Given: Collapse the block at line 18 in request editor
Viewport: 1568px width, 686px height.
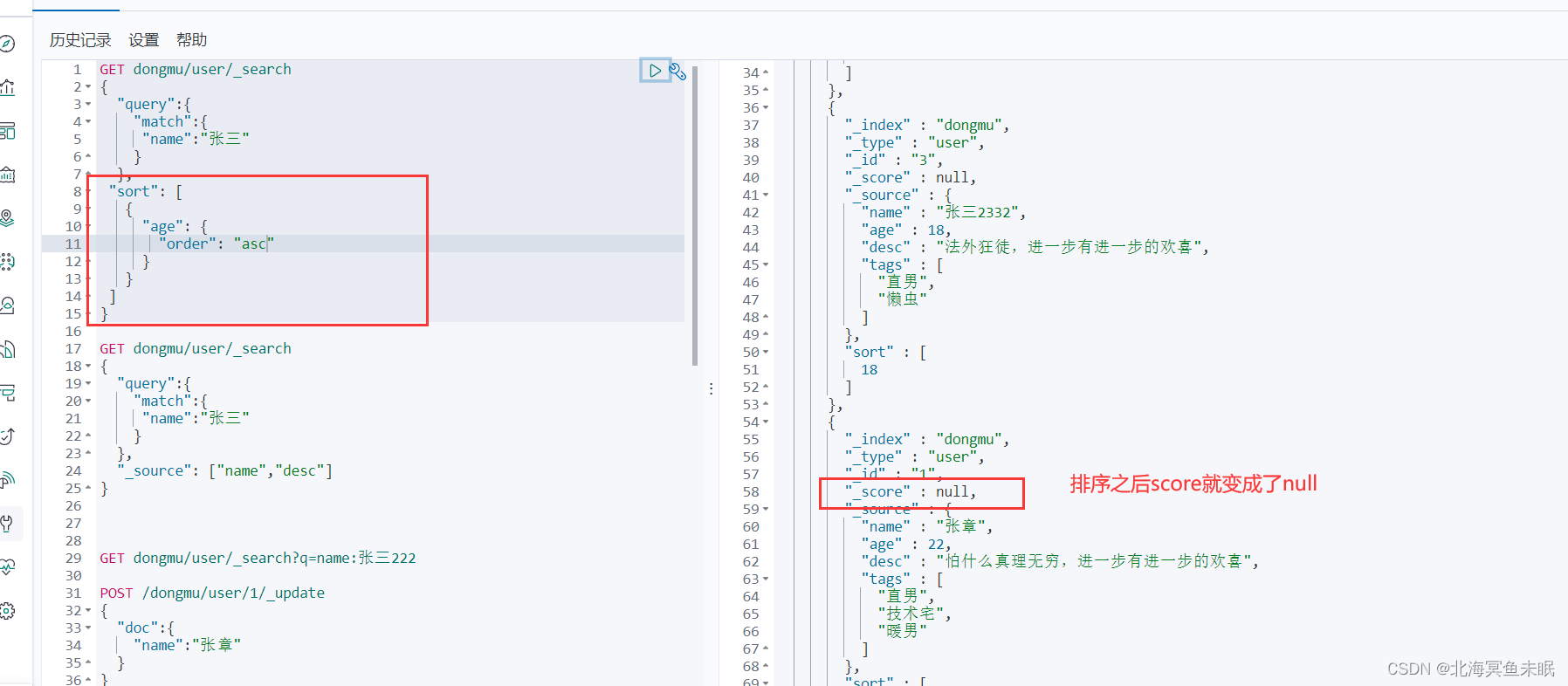Looking at the screenshot, I should (x=88, y=367).
